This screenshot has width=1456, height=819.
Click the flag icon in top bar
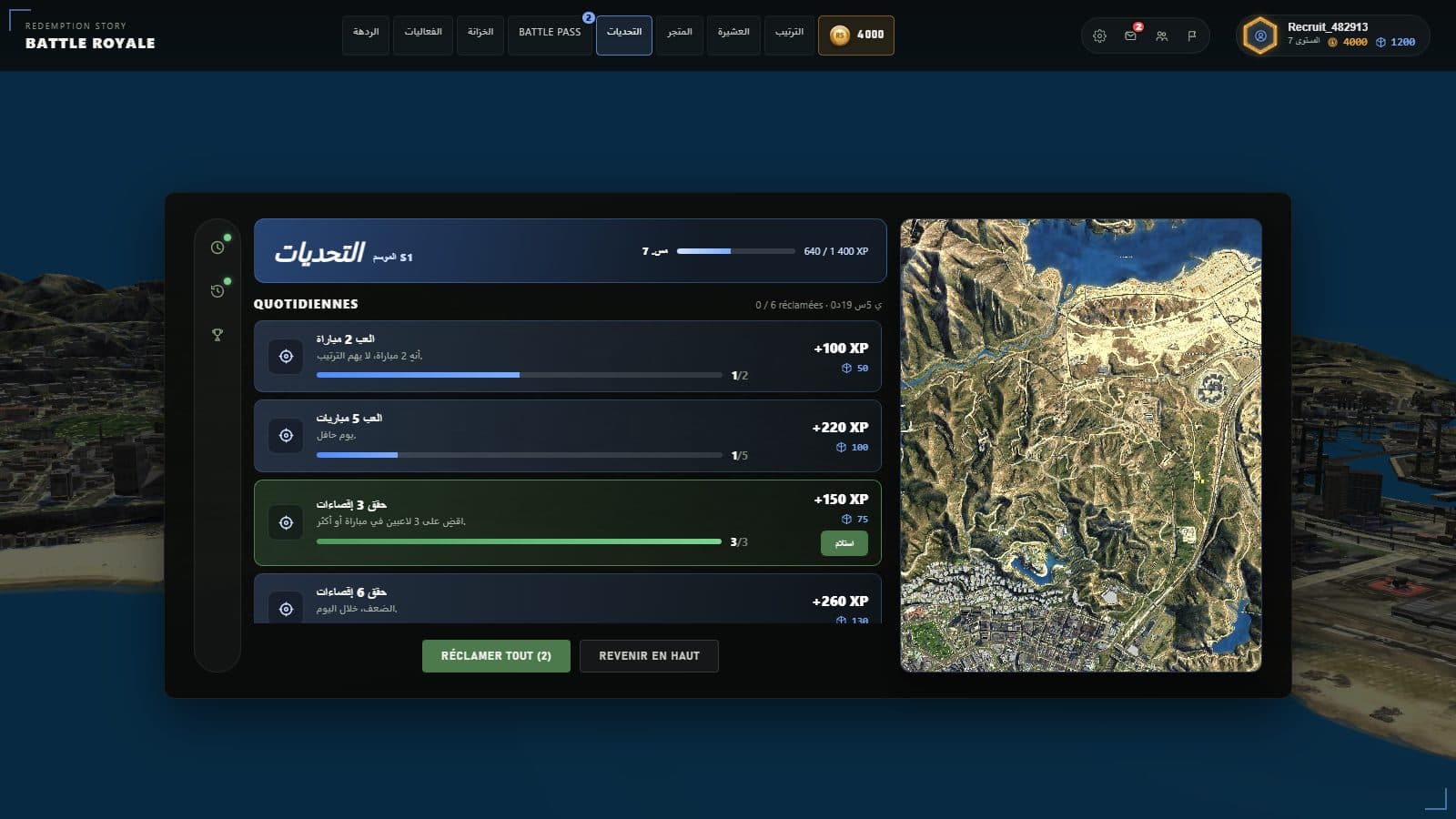1192,35
